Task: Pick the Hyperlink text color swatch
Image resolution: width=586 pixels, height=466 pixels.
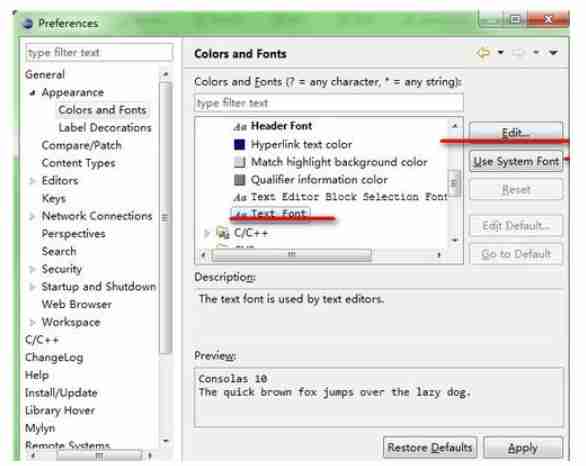Action: click(x=239, y=144)
